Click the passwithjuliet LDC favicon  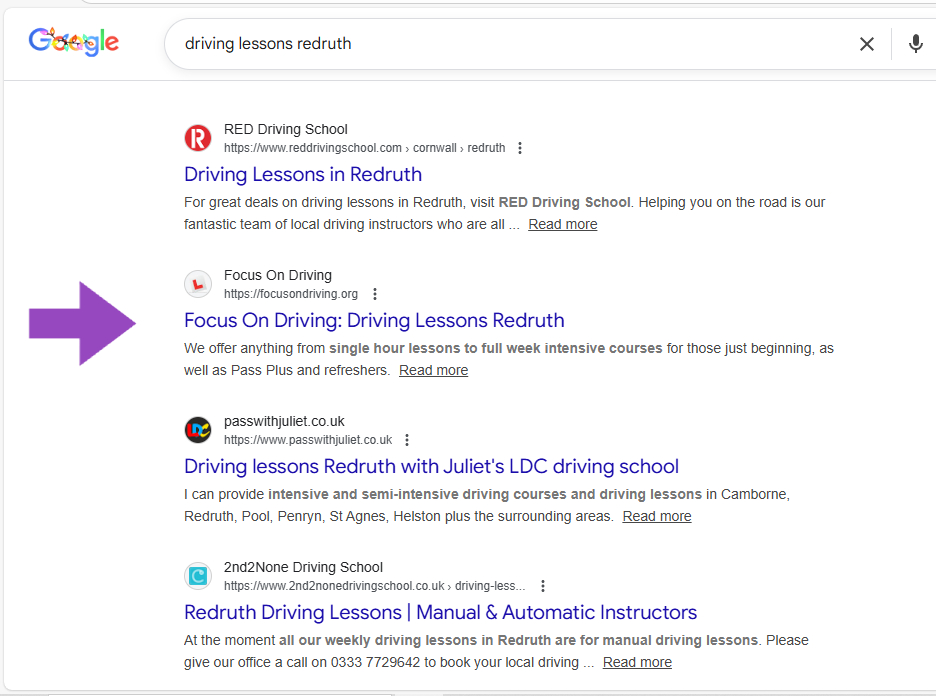[x=198, y=430]
